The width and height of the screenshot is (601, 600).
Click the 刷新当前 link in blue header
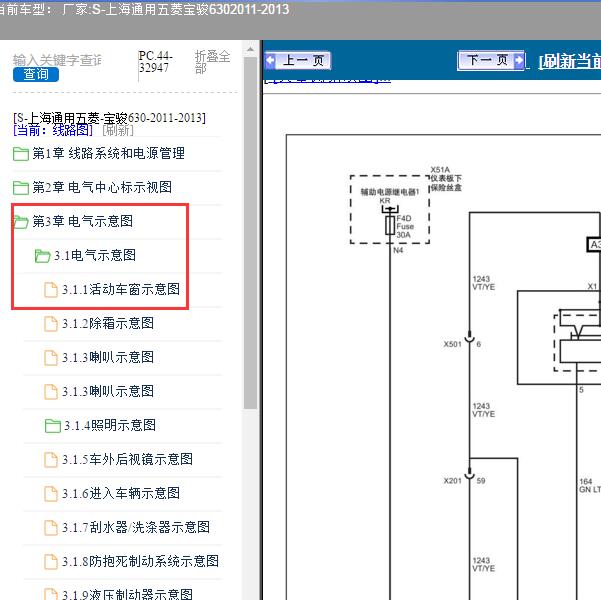[x=570, y=61]
